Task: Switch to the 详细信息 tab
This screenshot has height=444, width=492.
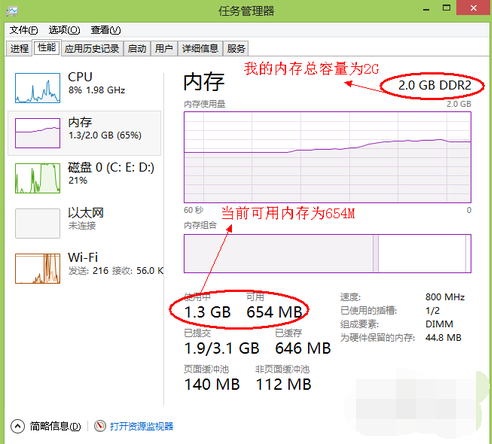Action: pyautogui.click(x=200, y=49)
